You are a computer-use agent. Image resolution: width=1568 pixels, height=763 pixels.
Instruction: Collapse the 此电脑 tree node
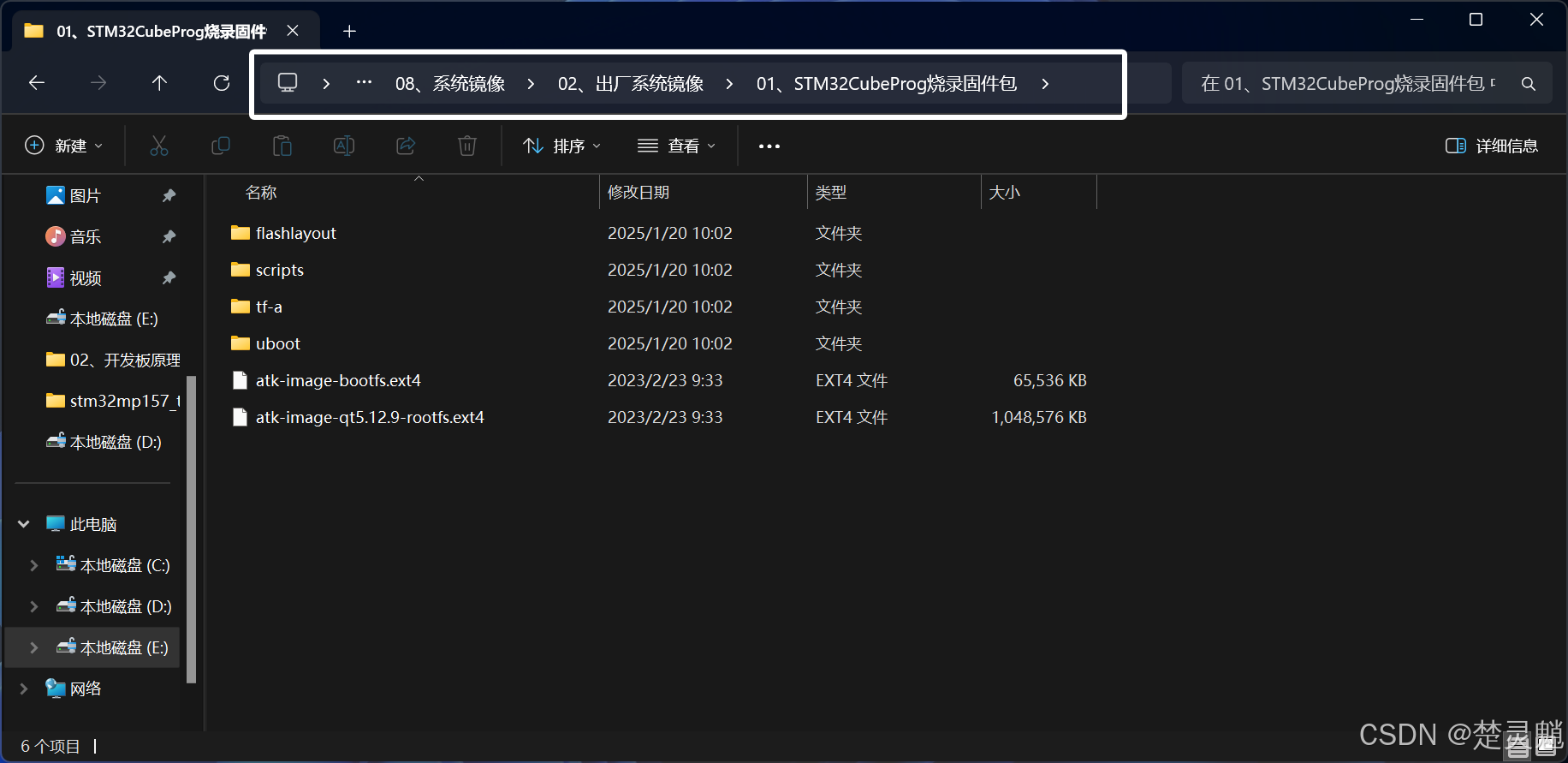pos(24,524)
